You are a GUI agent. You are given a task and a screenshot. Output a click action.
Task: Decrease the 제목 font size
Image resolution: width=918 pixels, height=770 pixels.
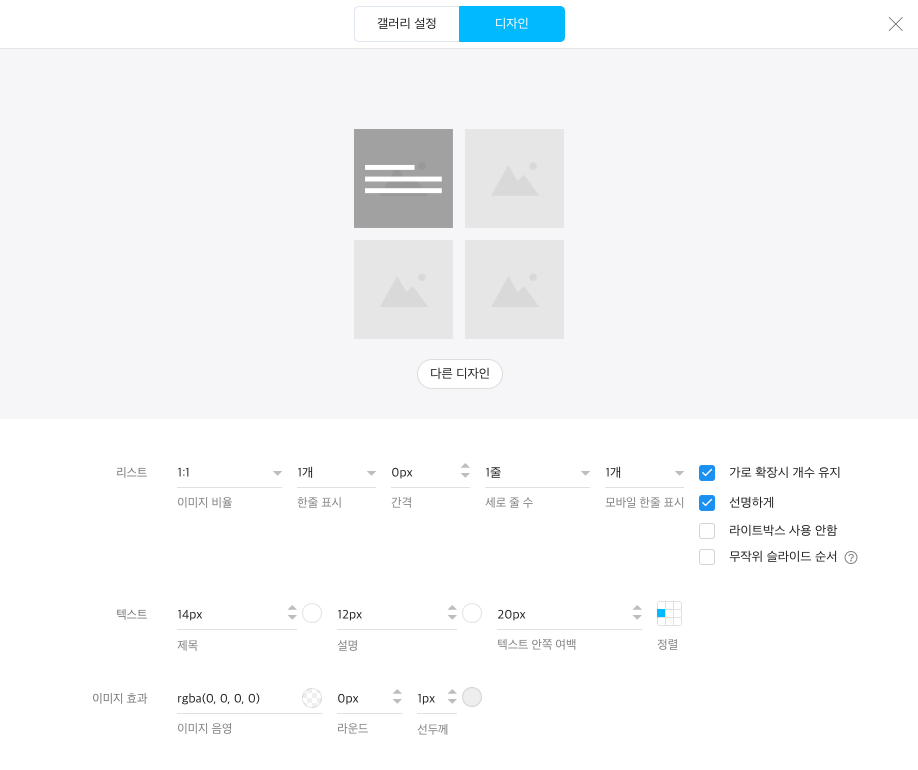(292, 617)
